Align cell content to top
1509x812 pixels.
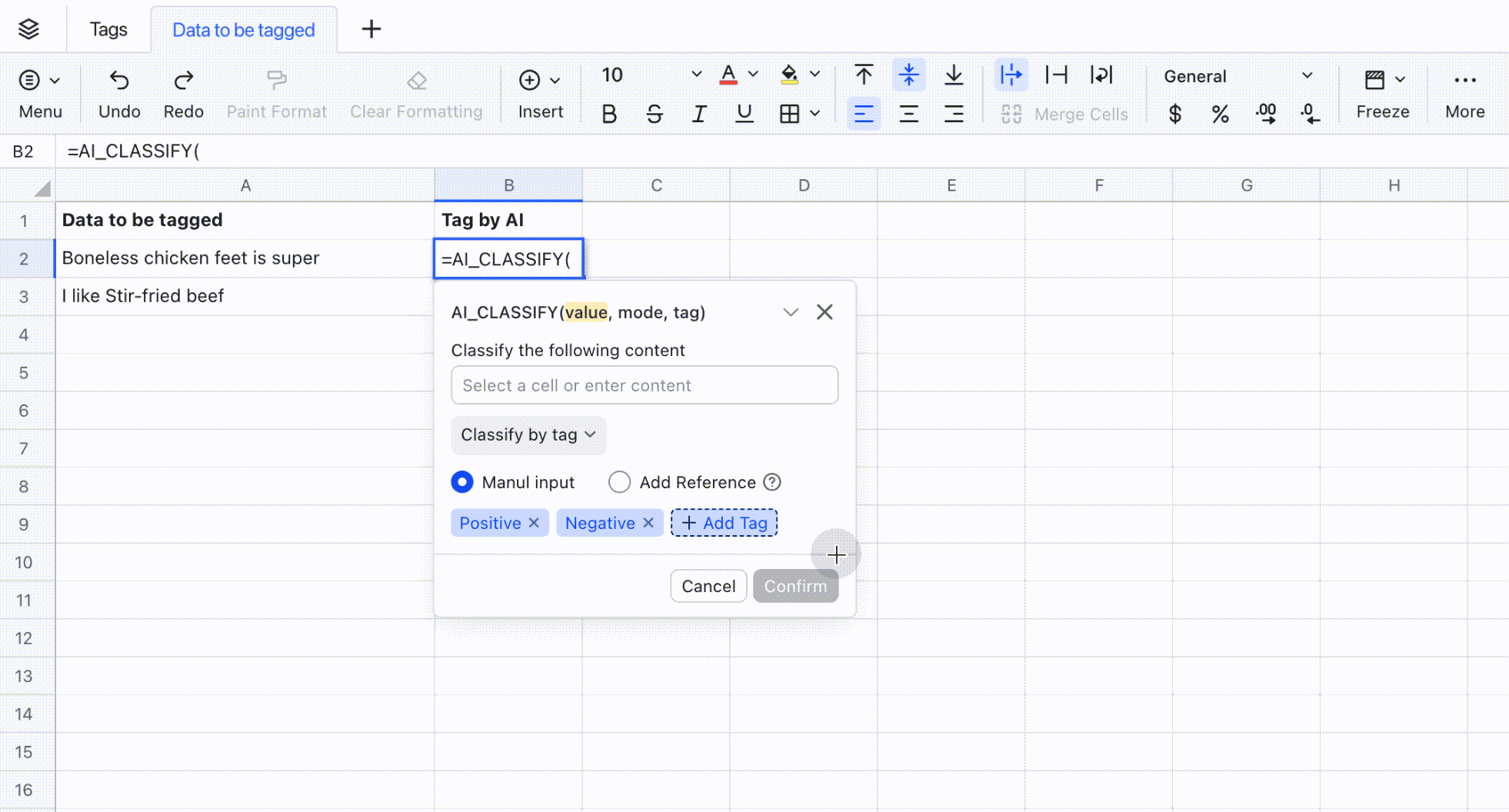(864, 75)
